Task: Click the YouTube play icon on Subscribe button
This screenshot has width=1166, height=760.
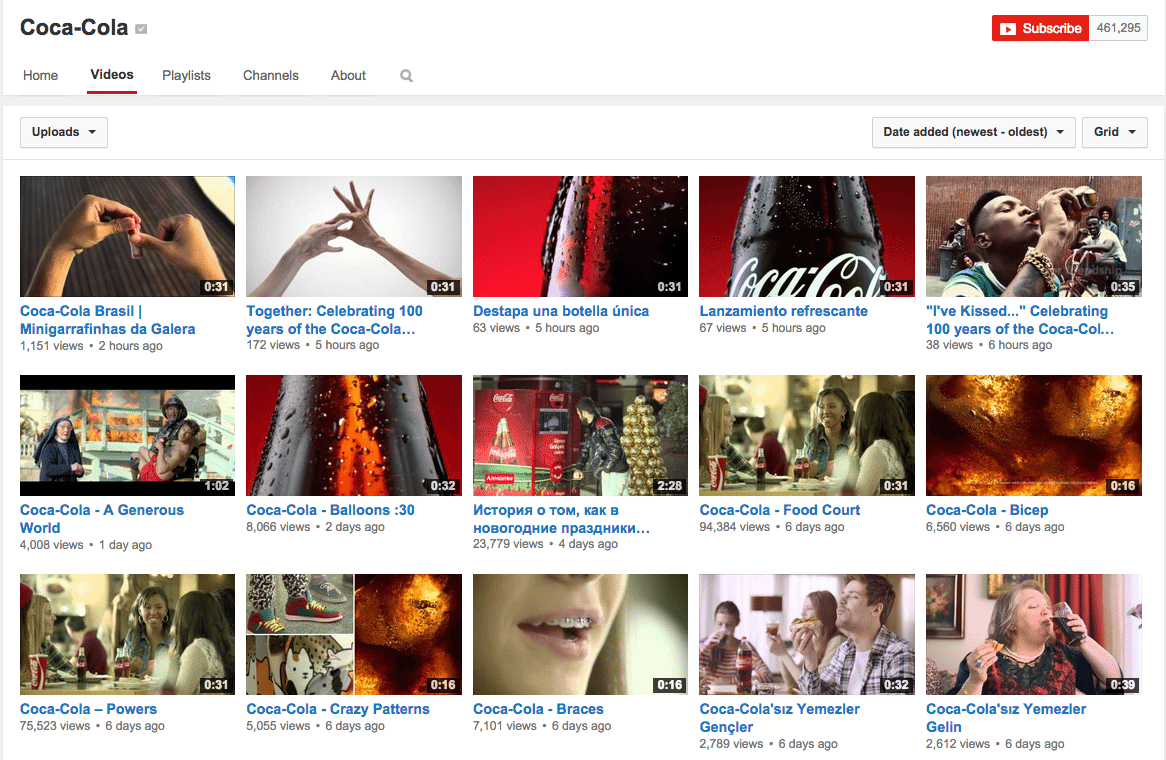Action: [1009, 28]
